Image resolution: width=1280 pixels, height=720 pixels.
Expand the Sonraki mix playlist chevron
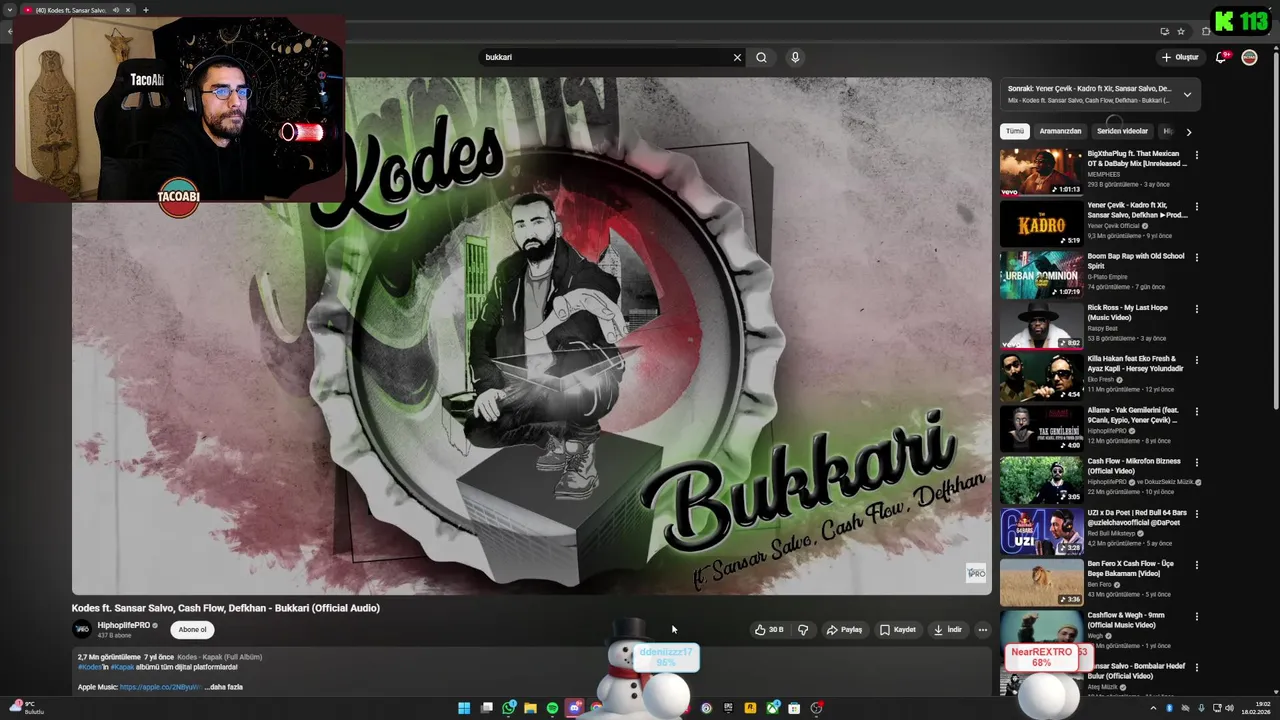pos(1187,94)
